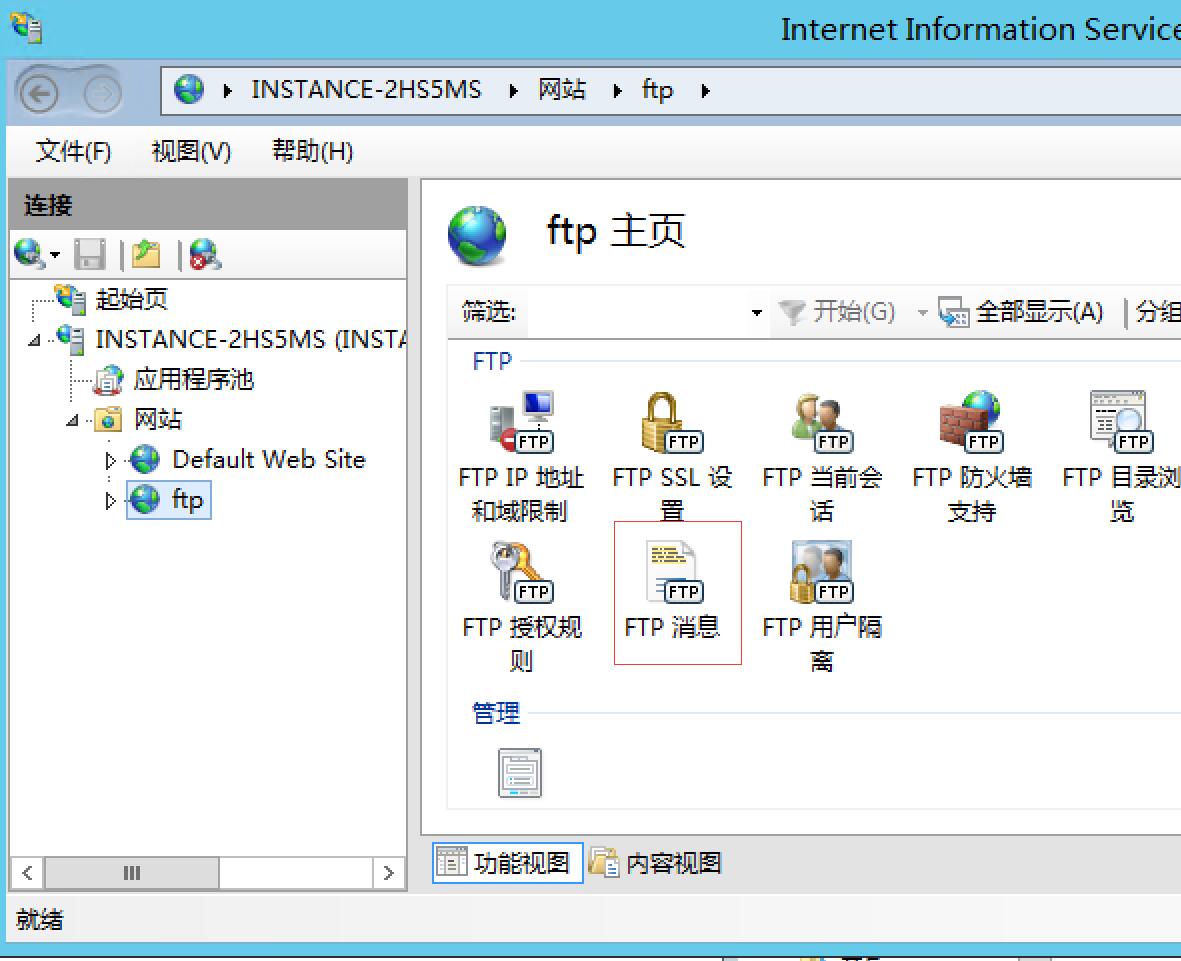Collapse the INSTANCE-2HS5MS server node

click(x=34, y=340)
